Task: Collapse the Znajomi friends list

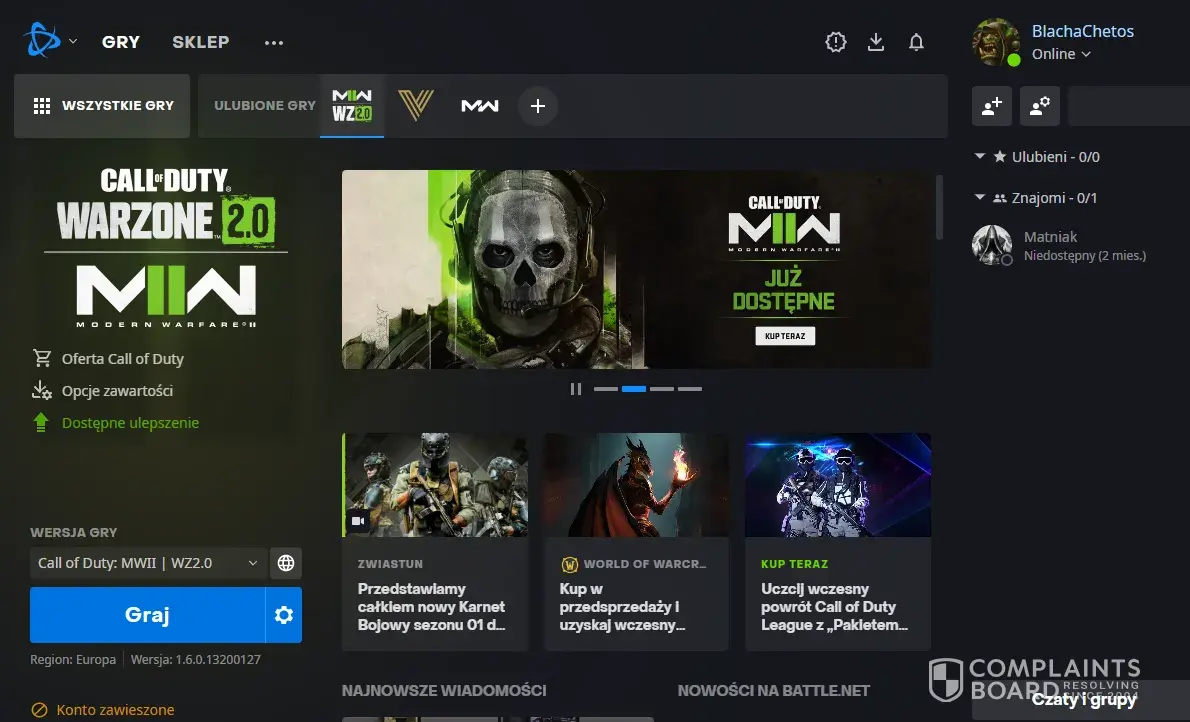Action: (980, 198)
